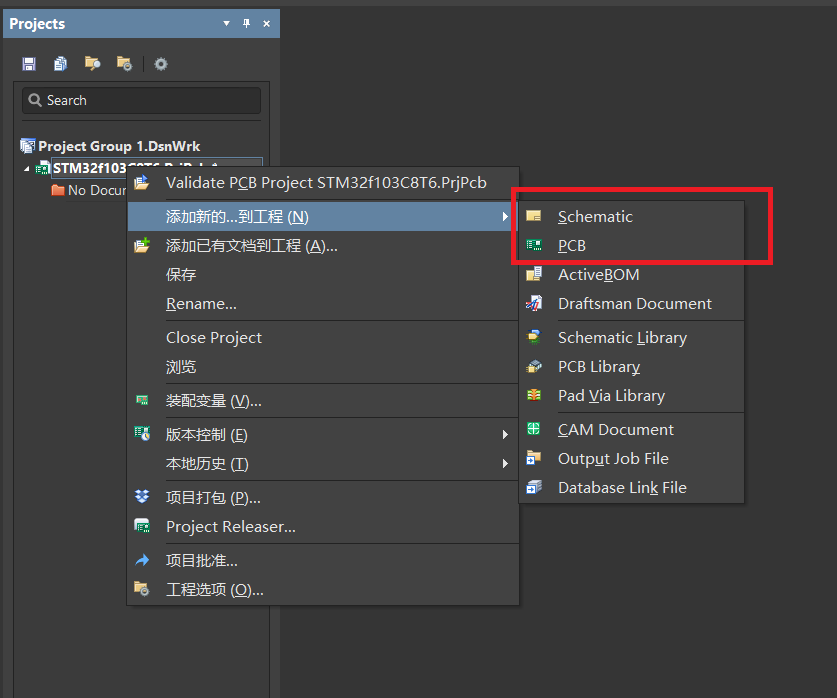Click the CAM Document icon
This screenshot has height=698, width=837.
[535, 430]
